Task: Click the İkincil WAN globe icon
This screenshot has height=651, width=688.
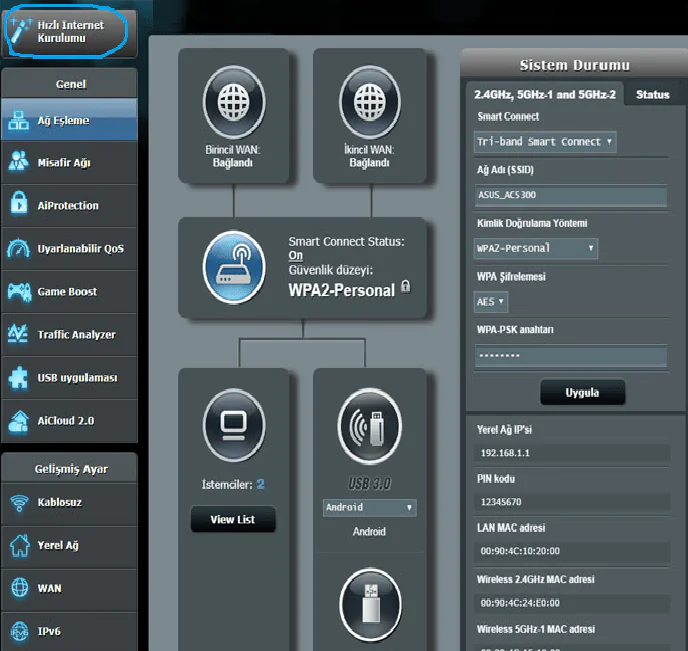Action: click(369, 102)
